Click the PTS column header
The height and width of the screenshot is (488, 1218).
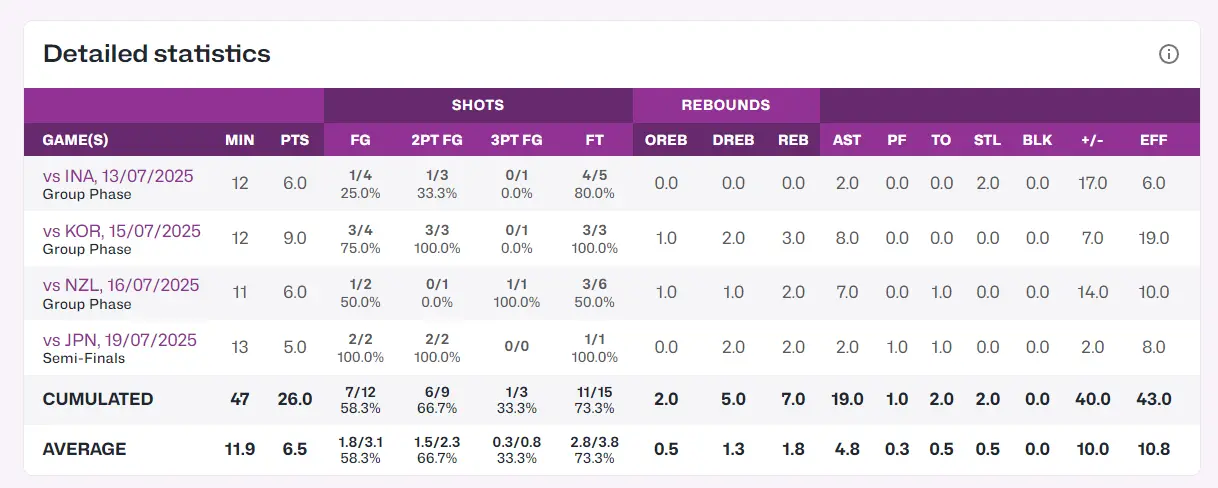tap(295, 140)
